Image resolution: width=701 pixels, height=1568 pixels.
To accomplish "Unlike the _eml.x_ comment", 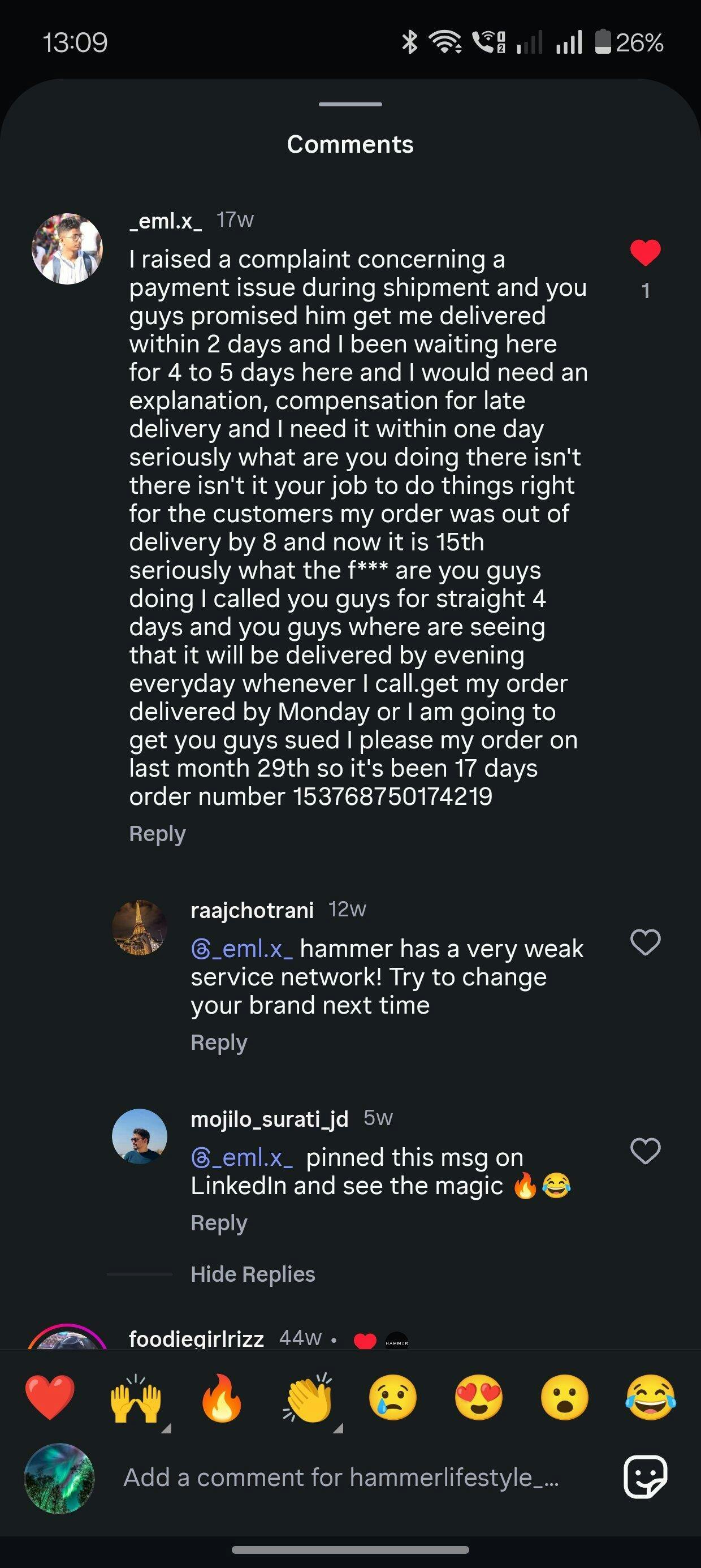I will pyautogui.click(x=646, y=253).
